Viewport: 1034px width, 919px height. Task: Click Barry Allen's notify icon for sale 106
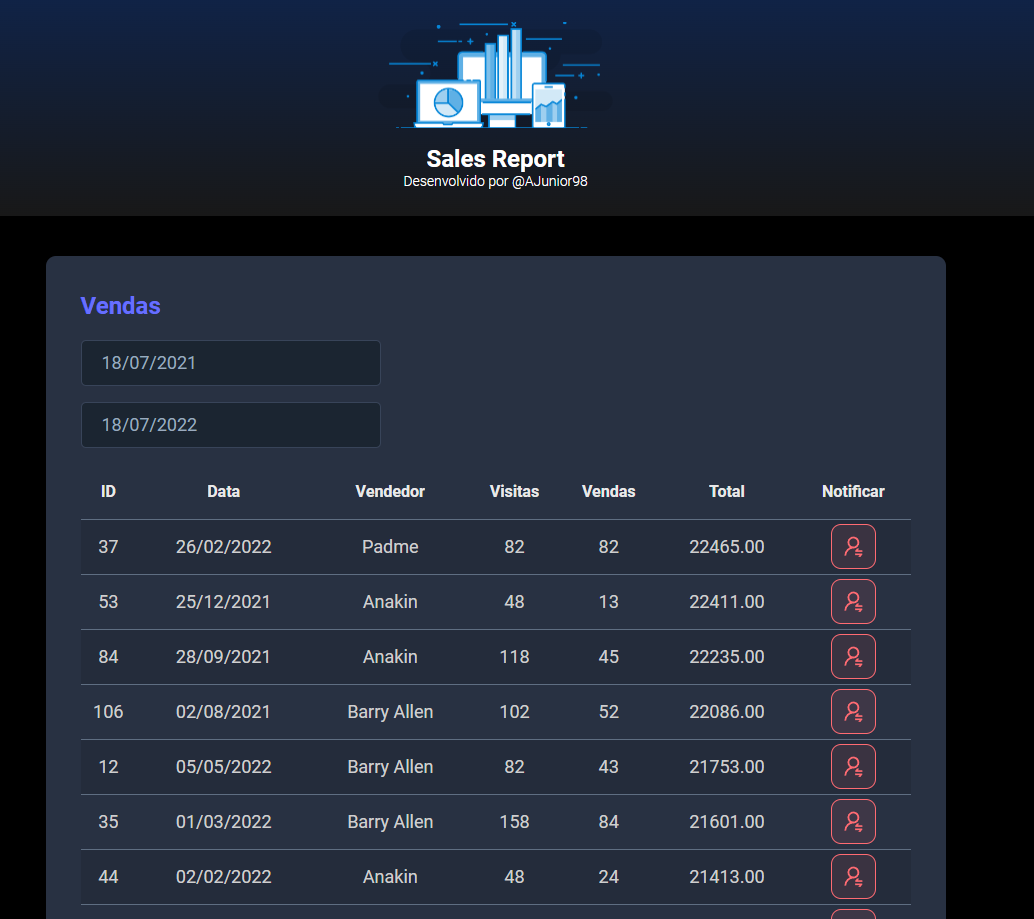coord(853,711)
